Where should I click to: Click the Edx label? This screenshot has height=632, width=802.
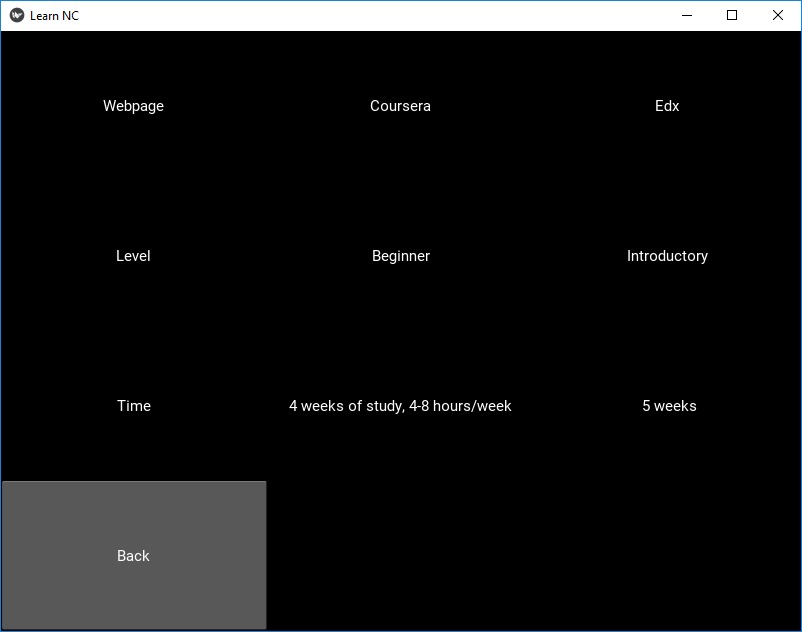[667, 106]
